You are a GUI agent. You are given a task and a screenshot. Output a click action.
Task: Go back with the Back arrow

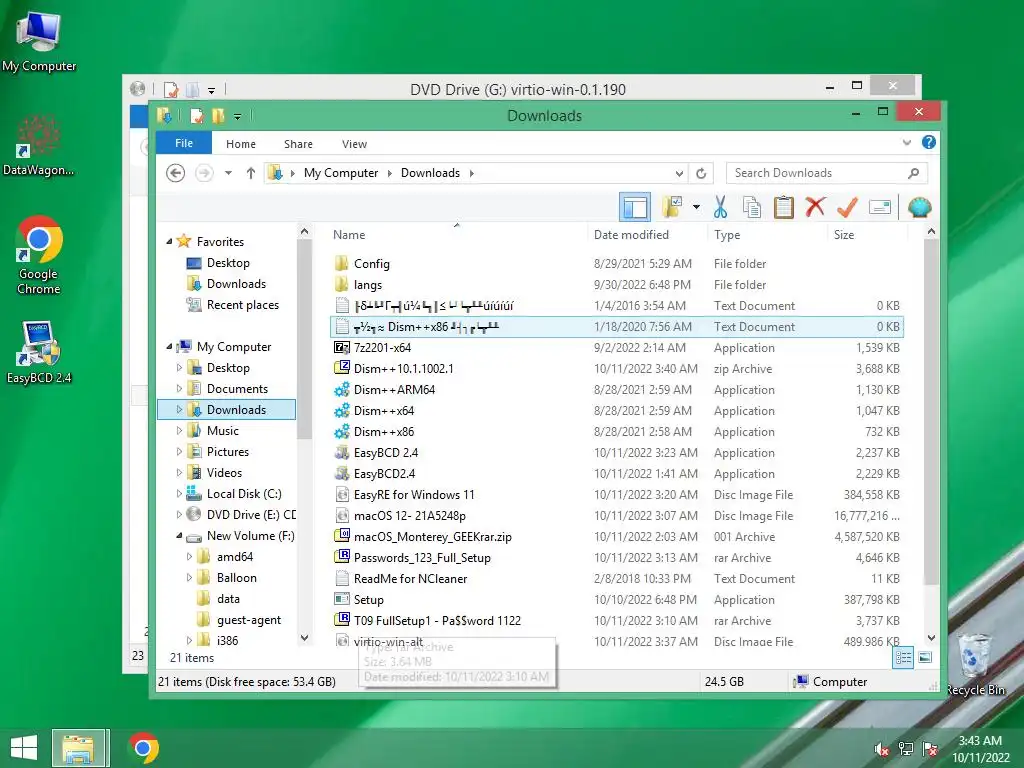[x=175, y=173]
